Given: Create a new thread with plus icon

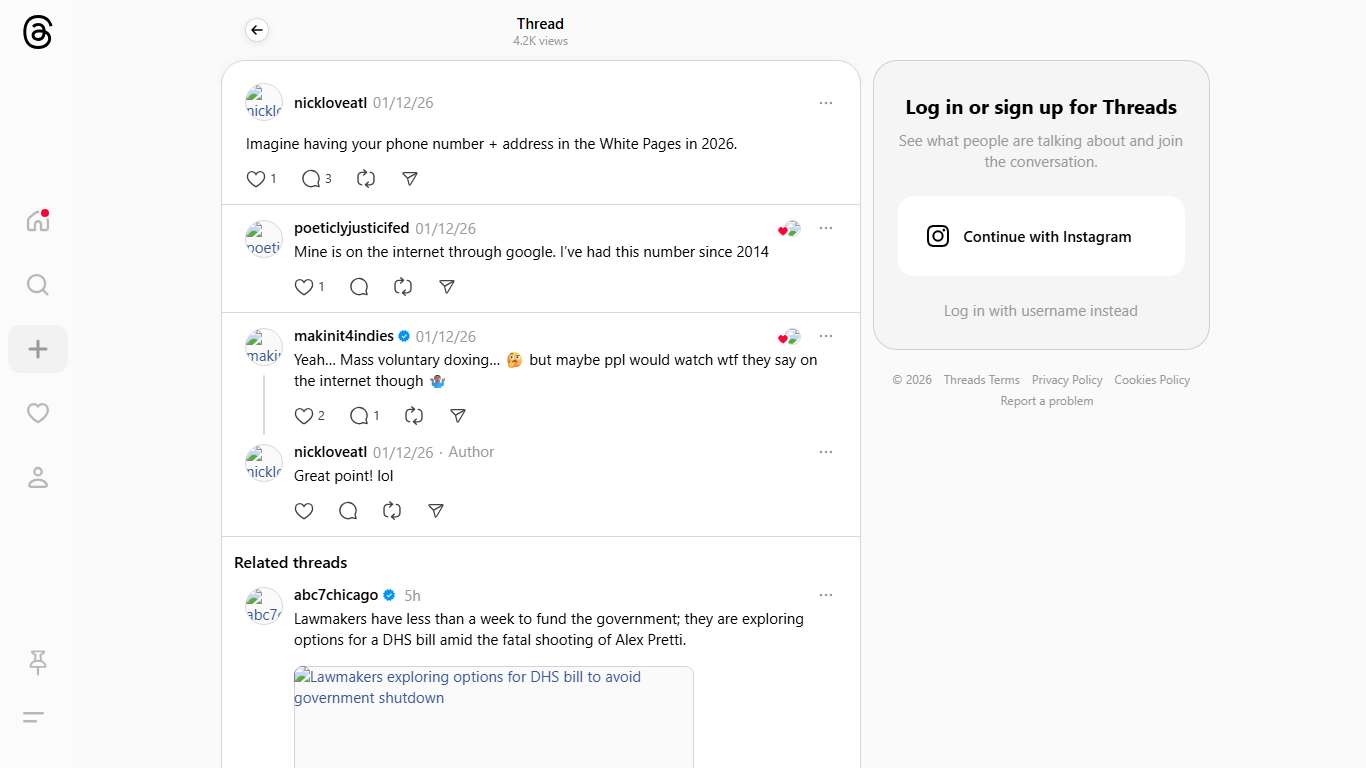Looking at the screenshot, I should coord(38,349).
